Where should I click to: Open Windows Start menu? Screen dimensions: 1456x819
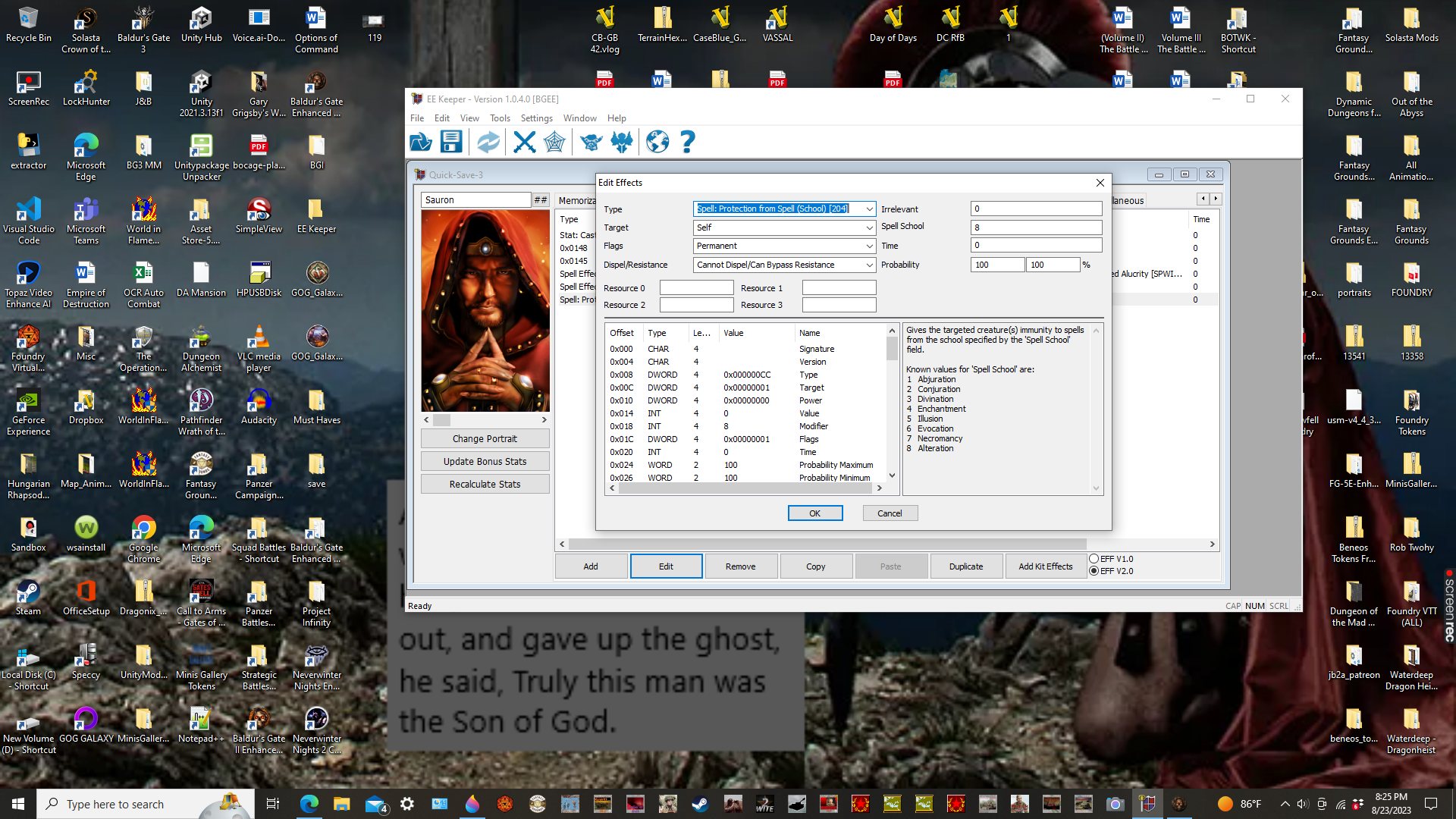18,804
